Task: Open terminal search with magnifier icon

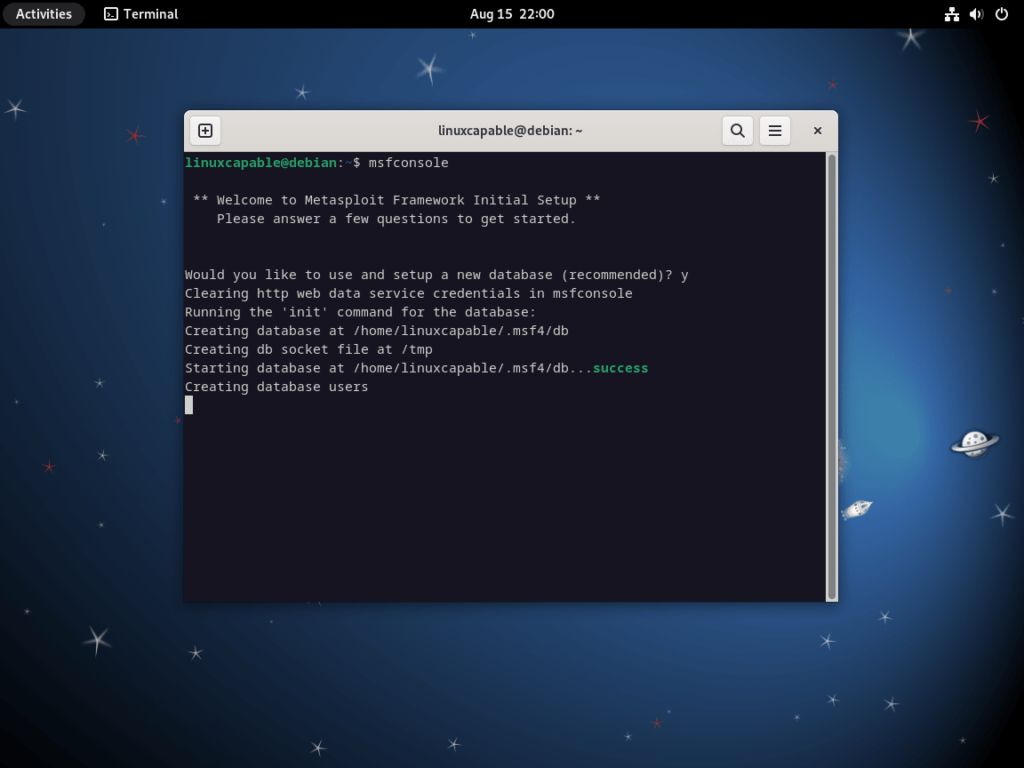Action: coord(737,131)
